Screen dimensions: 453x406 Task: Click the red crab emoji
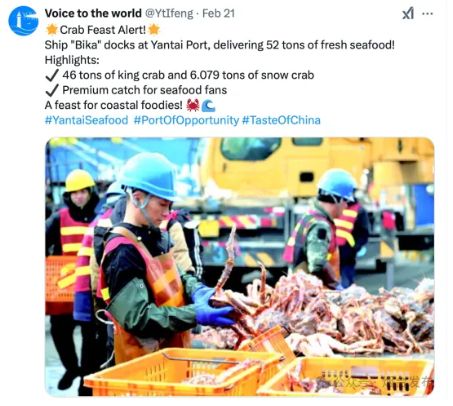click(193, 105)
